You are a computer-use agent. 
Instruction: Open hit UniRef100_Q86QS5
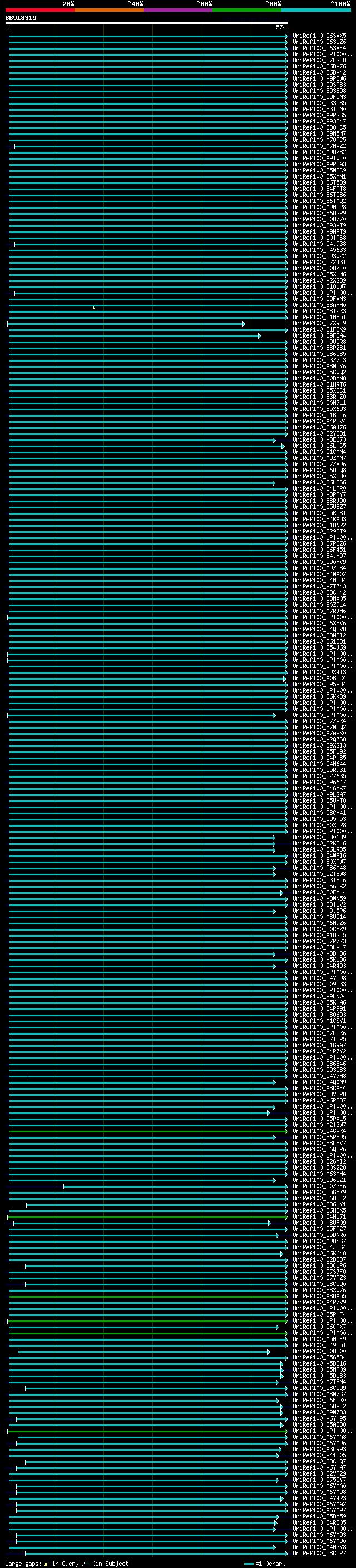pos(319,354)
